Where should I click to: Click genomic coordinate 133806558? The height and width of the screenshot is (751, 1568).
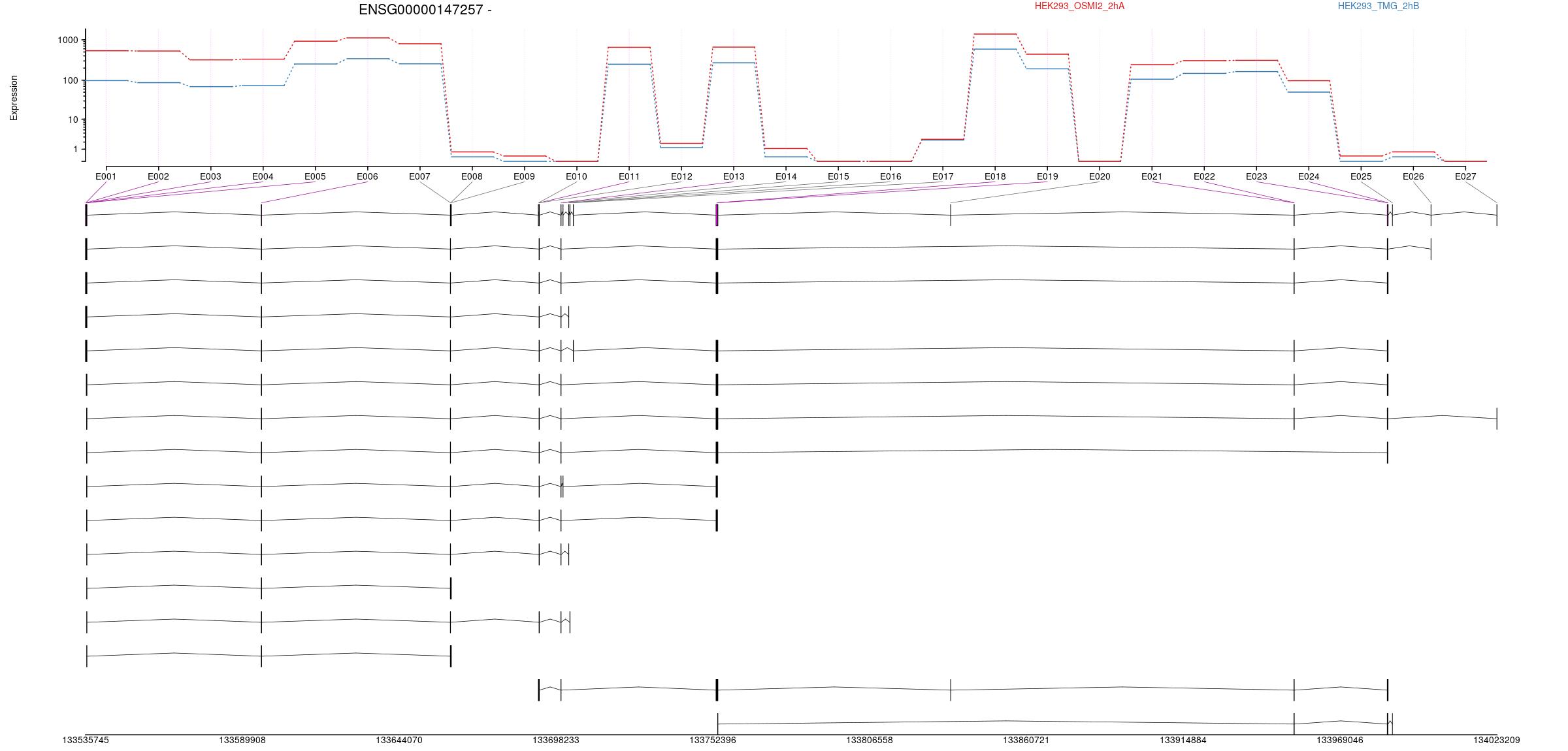pyautogui.click(x=870, y=740)
